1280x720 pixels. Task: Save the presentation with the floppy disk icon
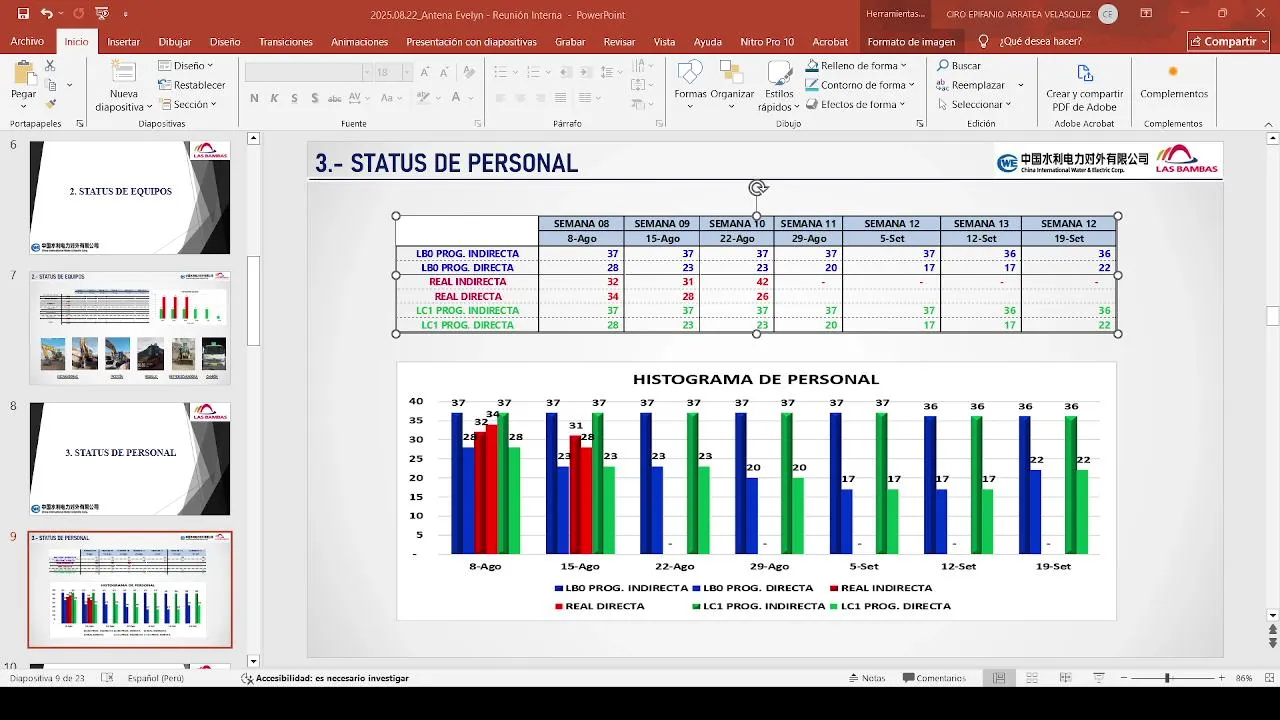pyautogui.click(x=23, y=14)
